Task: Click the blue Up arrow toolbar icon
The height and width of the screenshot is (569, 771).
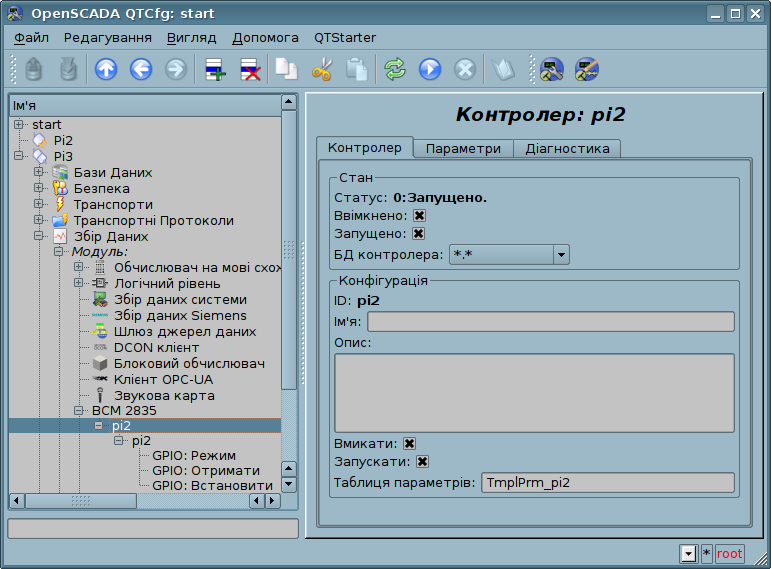Action: 106,69
